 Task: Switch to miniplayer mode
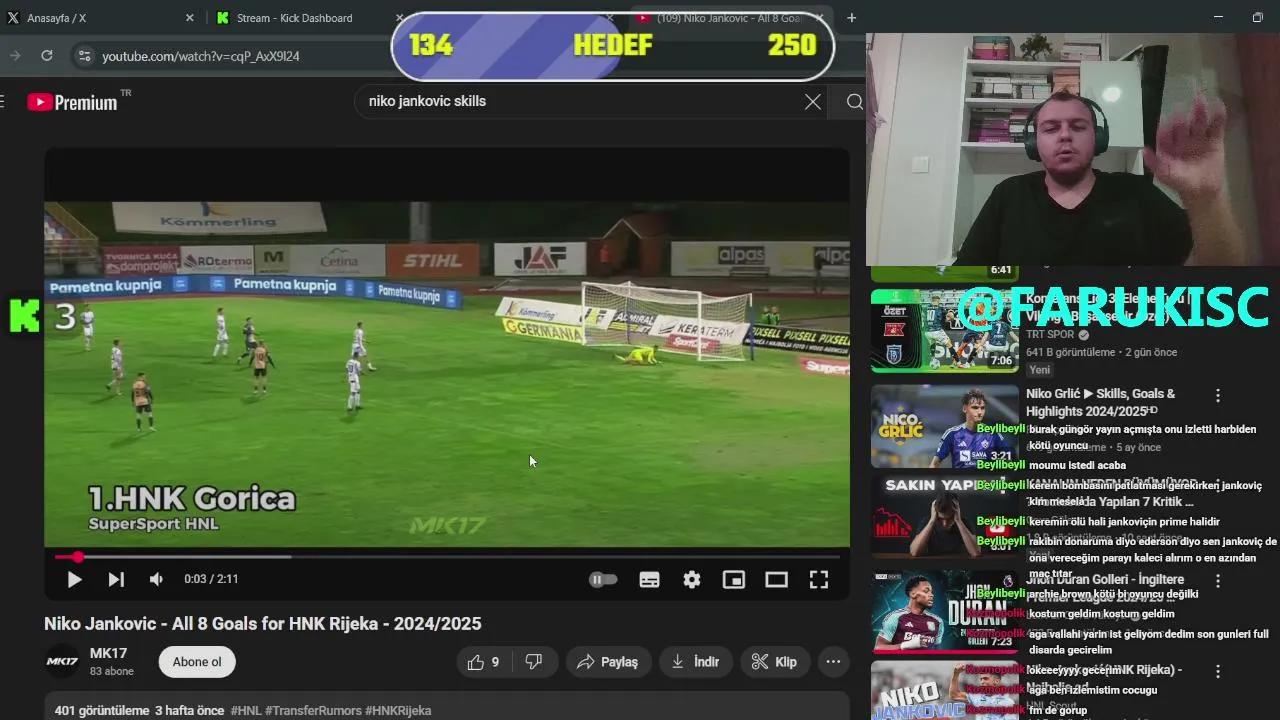pos(734,579)
